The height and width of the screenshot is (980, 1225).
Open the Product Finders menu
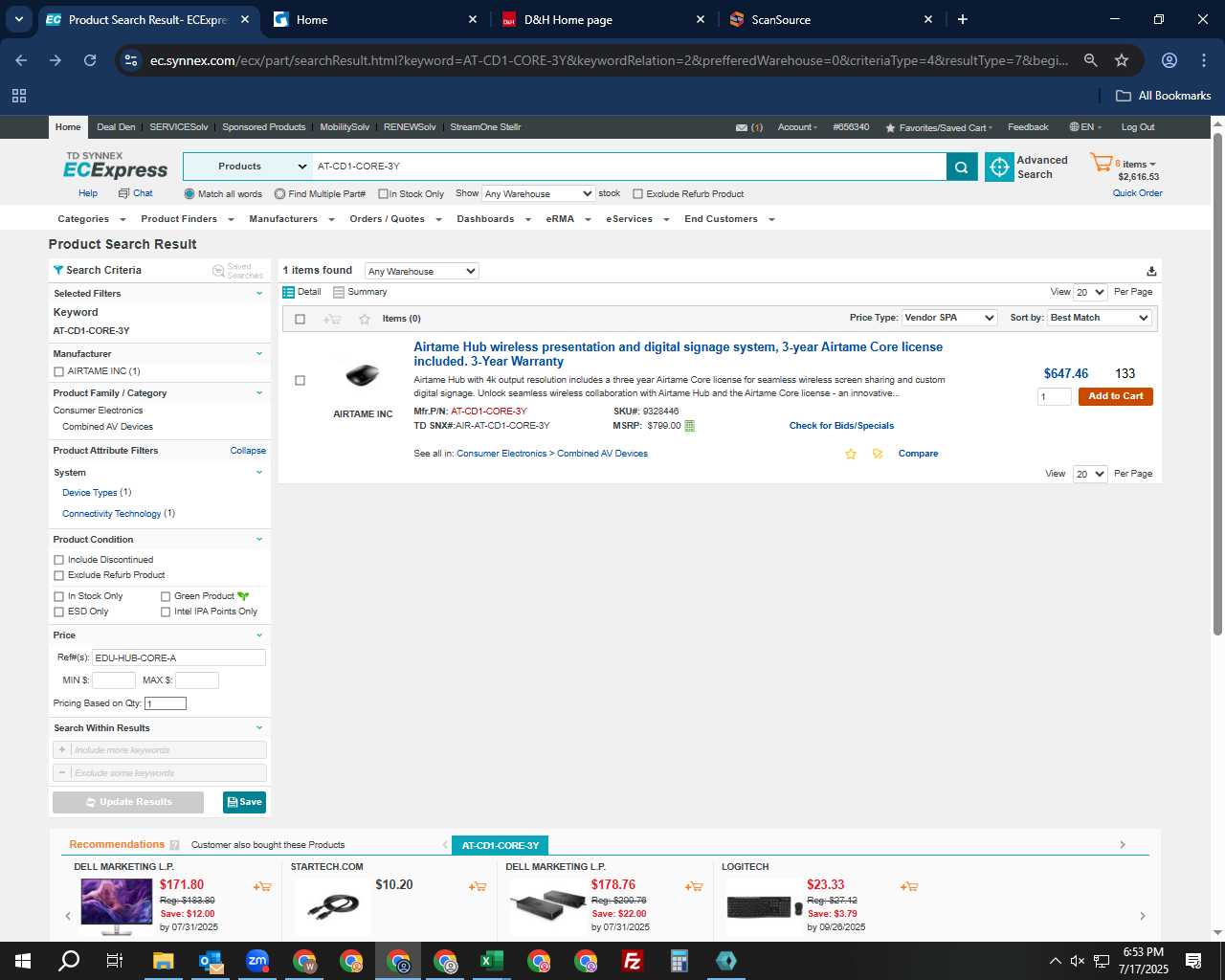pyautogui.click(x=186, y=219)
